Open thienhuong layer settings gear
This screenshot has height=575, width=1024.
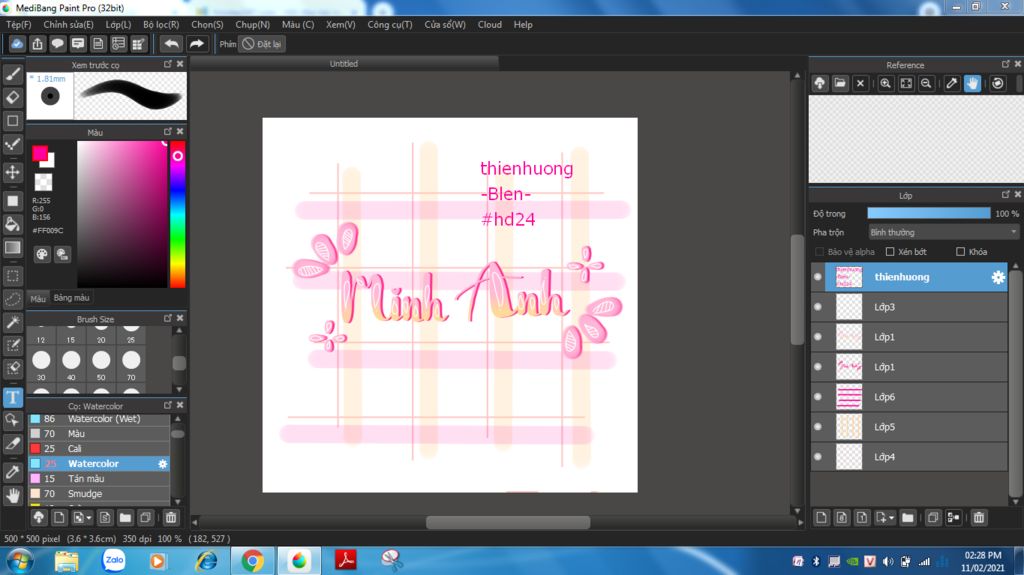coord(998,277)
